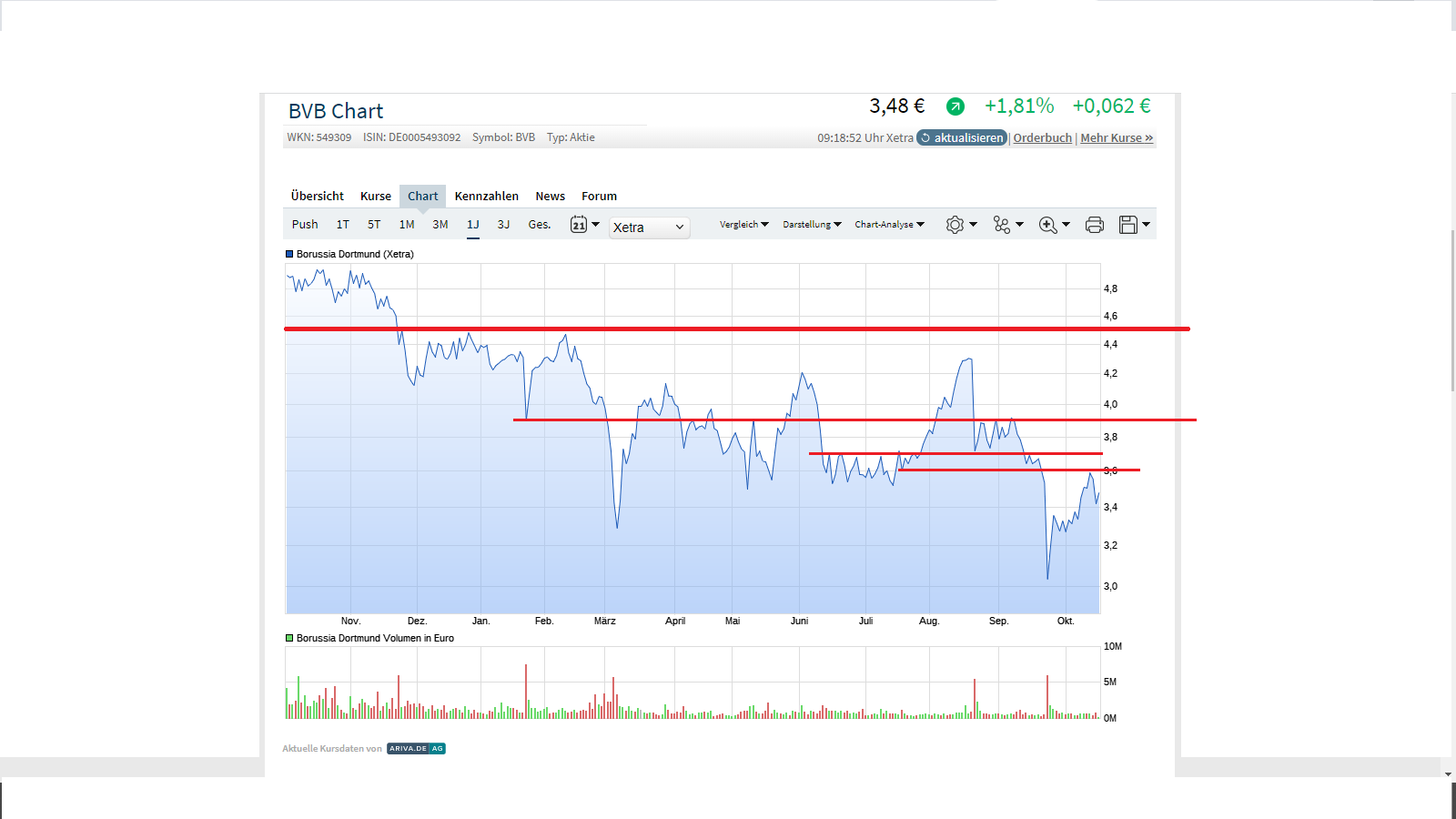Expand the Darstellung menu

[x=813, y=225]
